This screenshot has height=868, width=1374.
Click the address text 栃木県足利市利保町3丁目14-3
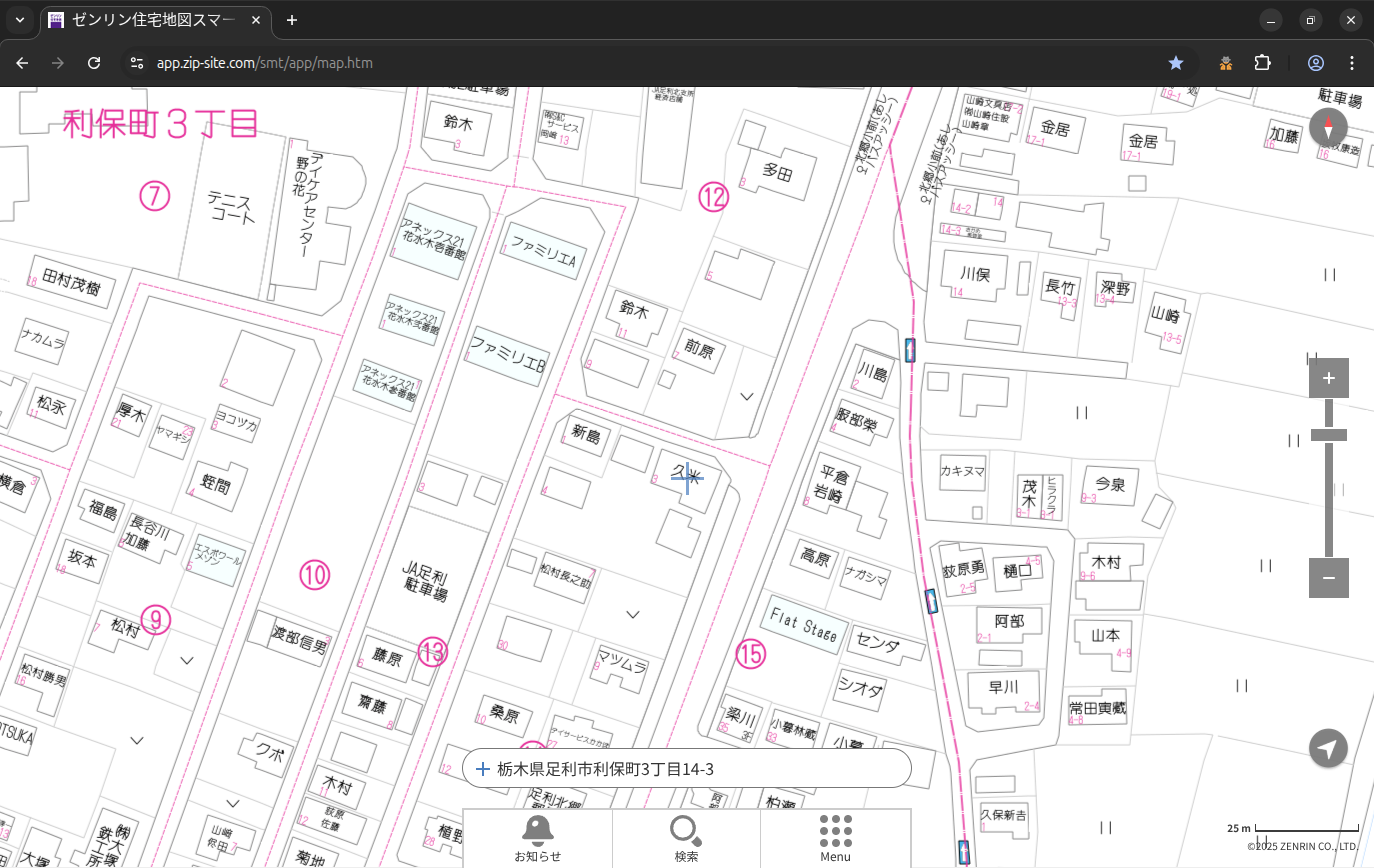pos(605,769)
